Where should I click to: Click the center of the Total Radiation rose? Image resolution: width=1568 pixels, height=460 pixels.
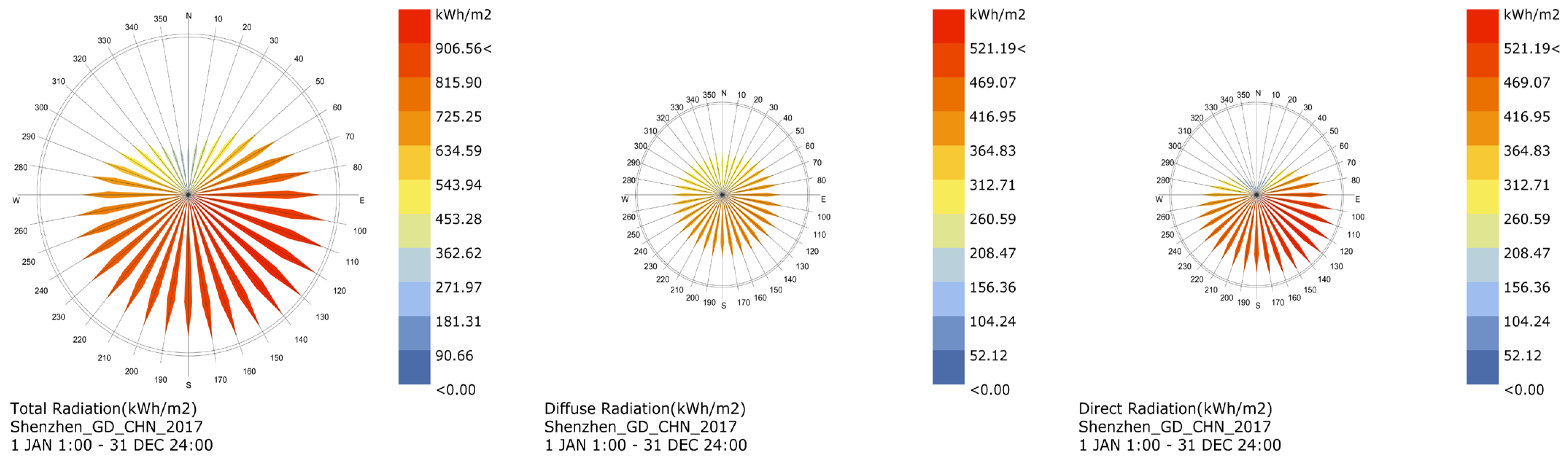188,195
